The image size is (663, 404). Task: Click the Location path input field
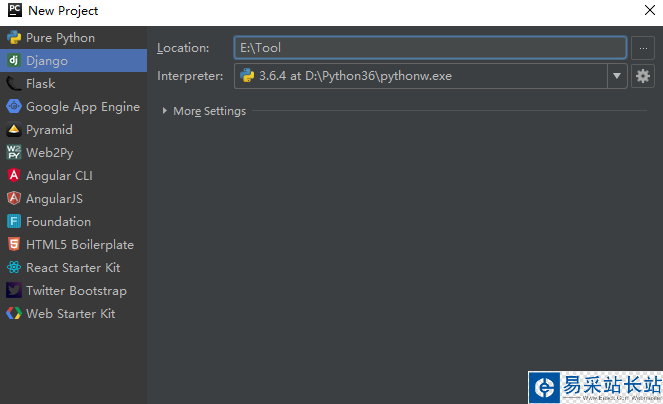(430, 48)
